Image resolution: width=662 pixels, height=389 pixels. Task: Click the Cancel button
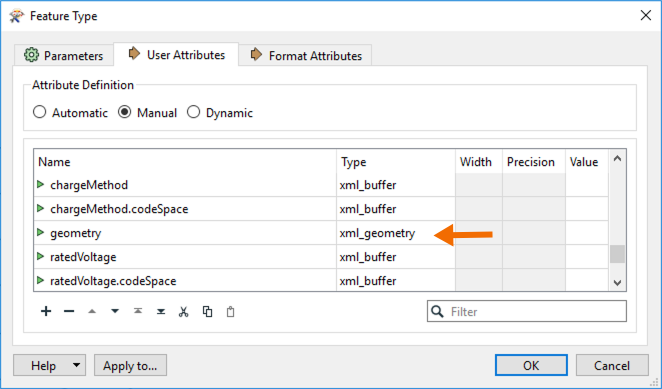click(x=612, y=365)
